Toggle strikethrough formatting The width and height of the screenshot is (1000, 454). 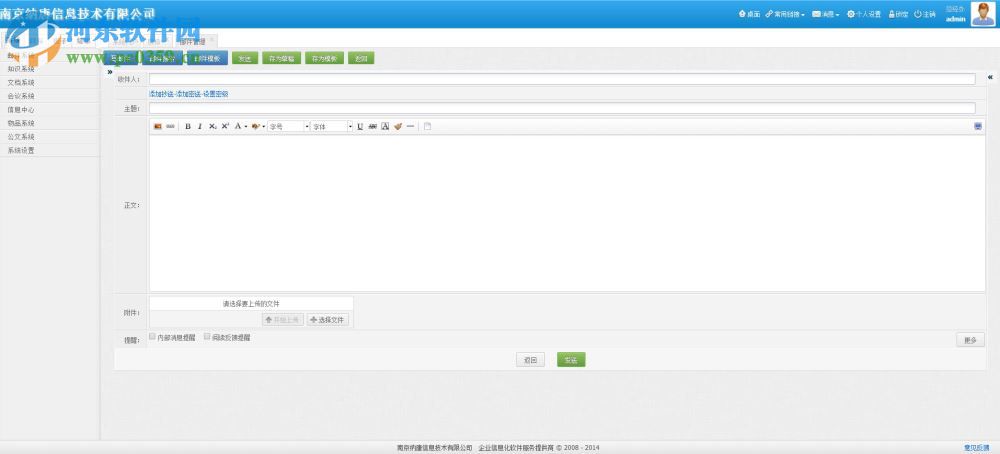tap(372, 127)
